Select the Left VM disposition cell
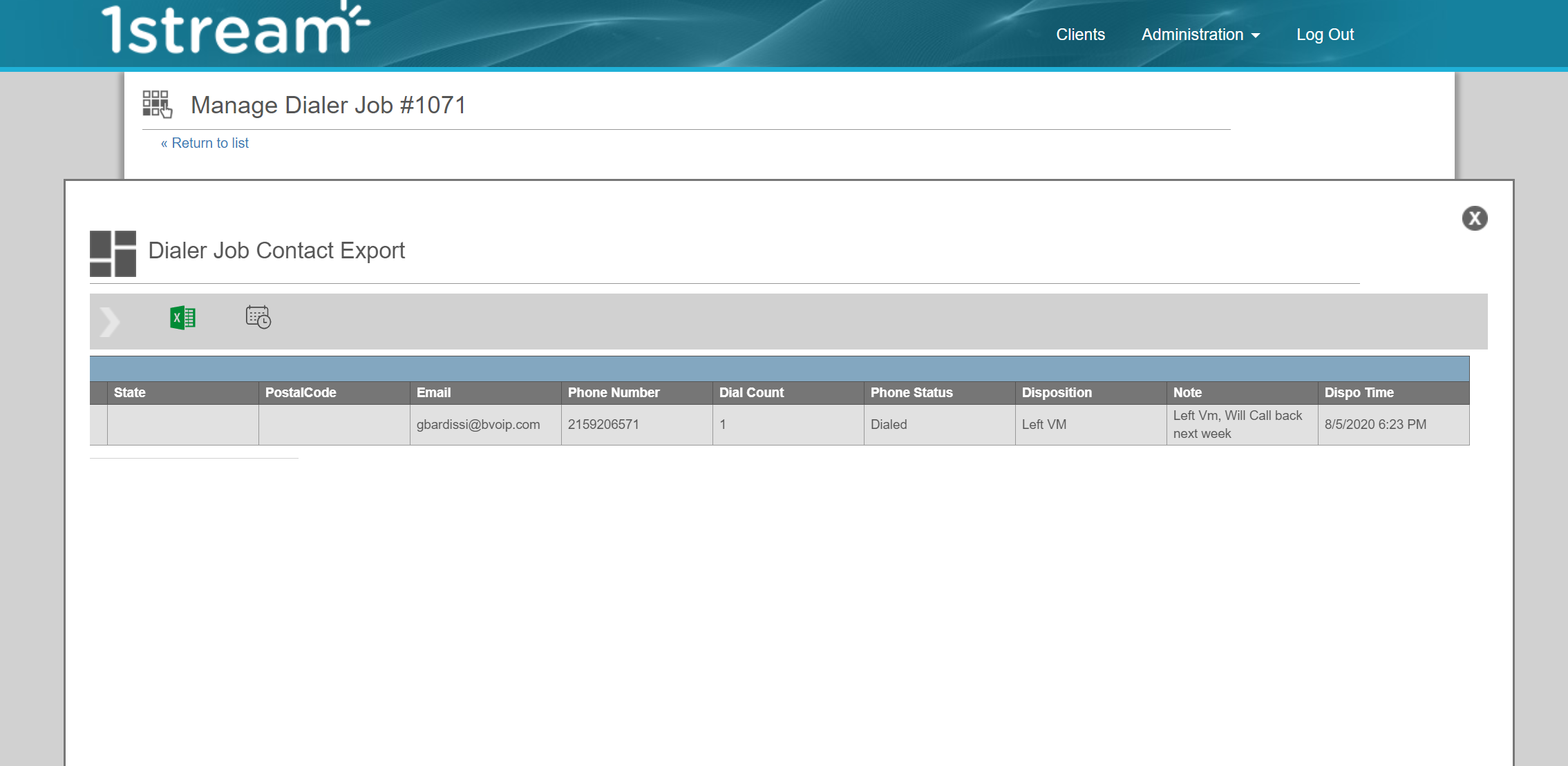This screenshot has width=1568, height=766. pos(1091,425)
